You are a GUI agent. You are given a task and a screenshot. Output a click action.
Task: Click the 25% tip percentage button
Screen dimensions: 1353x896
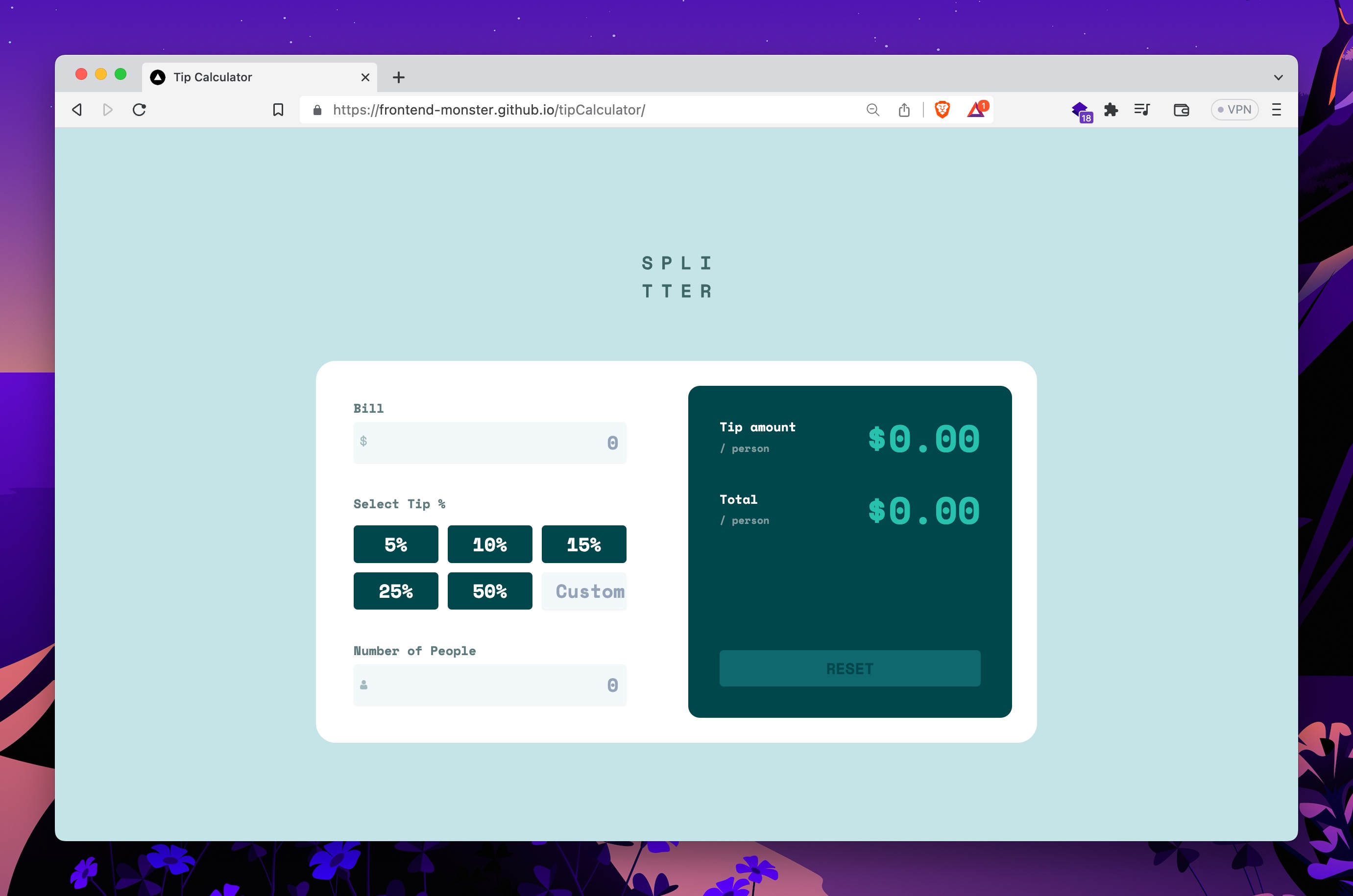[x=395, y=591]
